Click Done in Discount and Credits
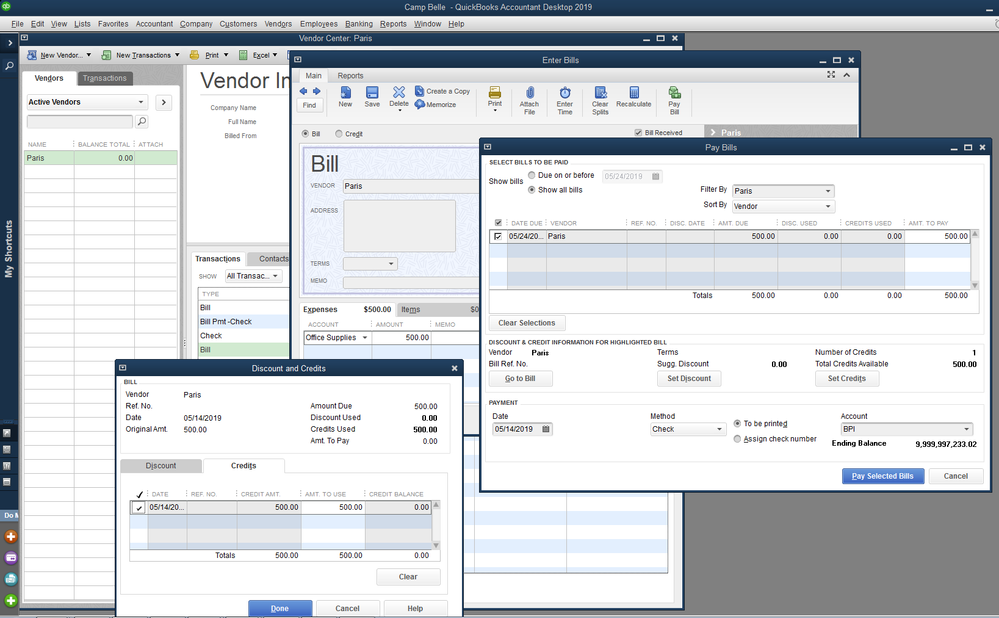 [x=280, y=608]
